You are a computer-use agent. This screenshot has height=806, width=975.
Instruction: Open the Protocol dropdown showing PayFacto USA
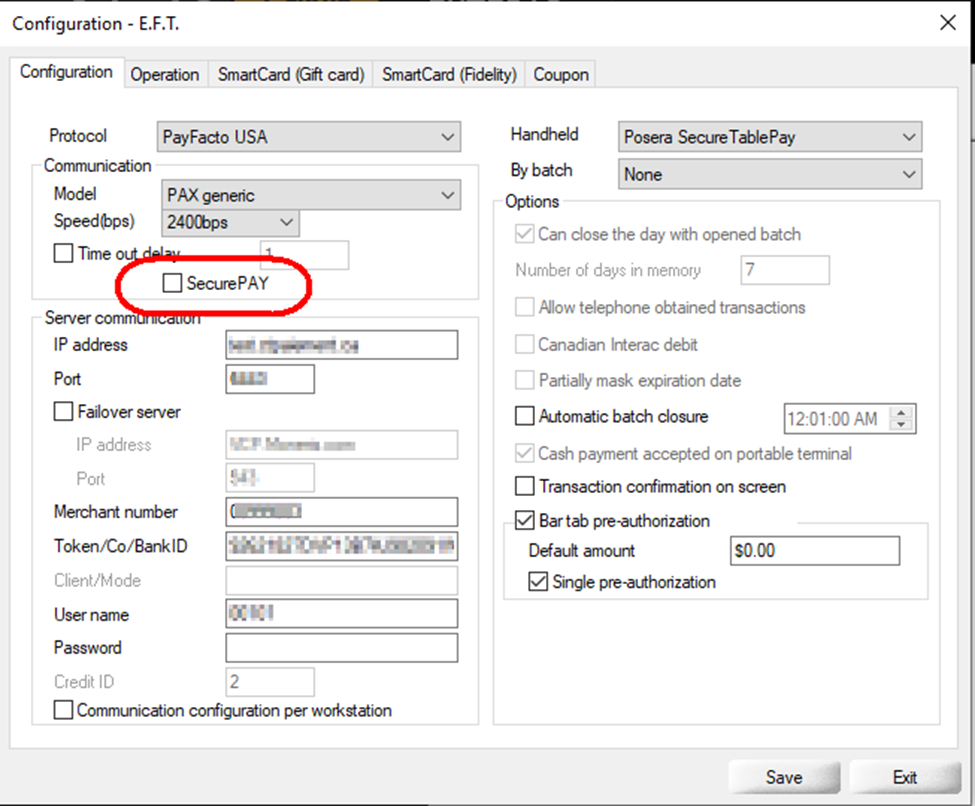308,137
